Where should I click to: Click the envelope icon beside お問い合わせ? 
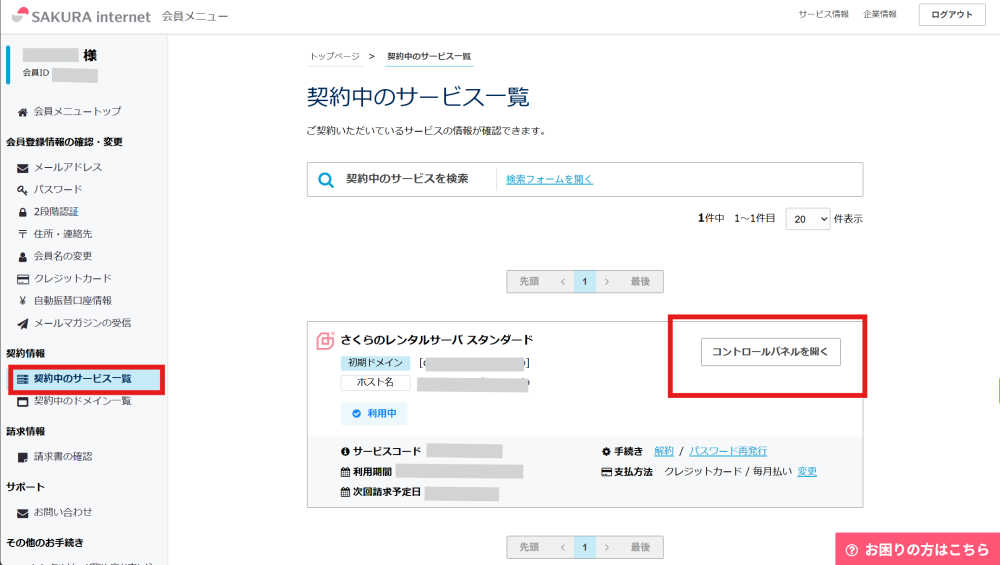coord(22,513)
